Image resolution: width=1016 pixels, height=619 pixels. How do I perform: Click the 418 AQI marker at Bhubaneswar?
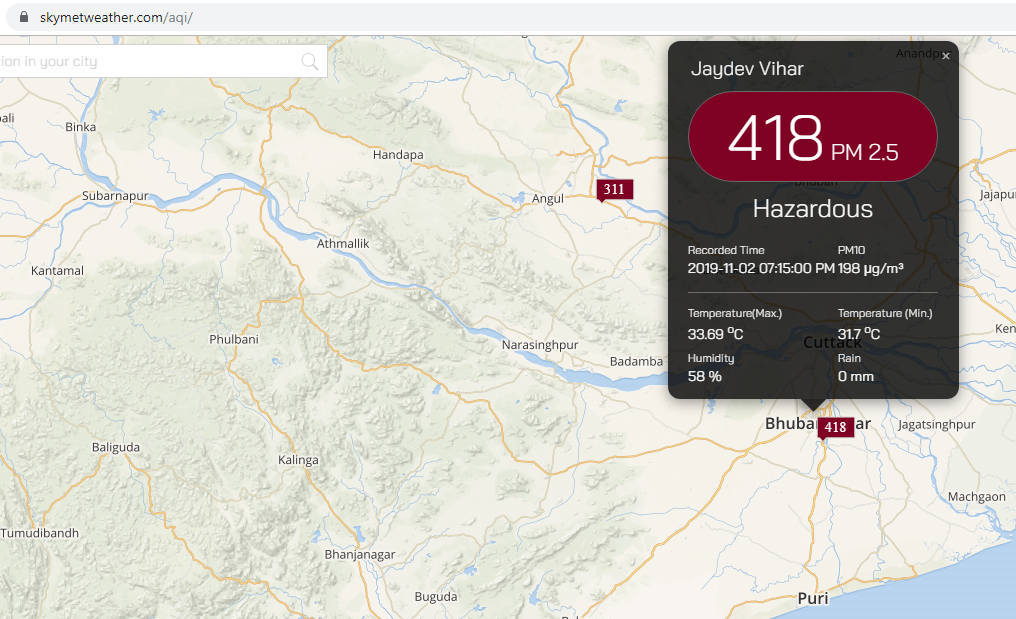pyautogui.click(x=835, y=427)
